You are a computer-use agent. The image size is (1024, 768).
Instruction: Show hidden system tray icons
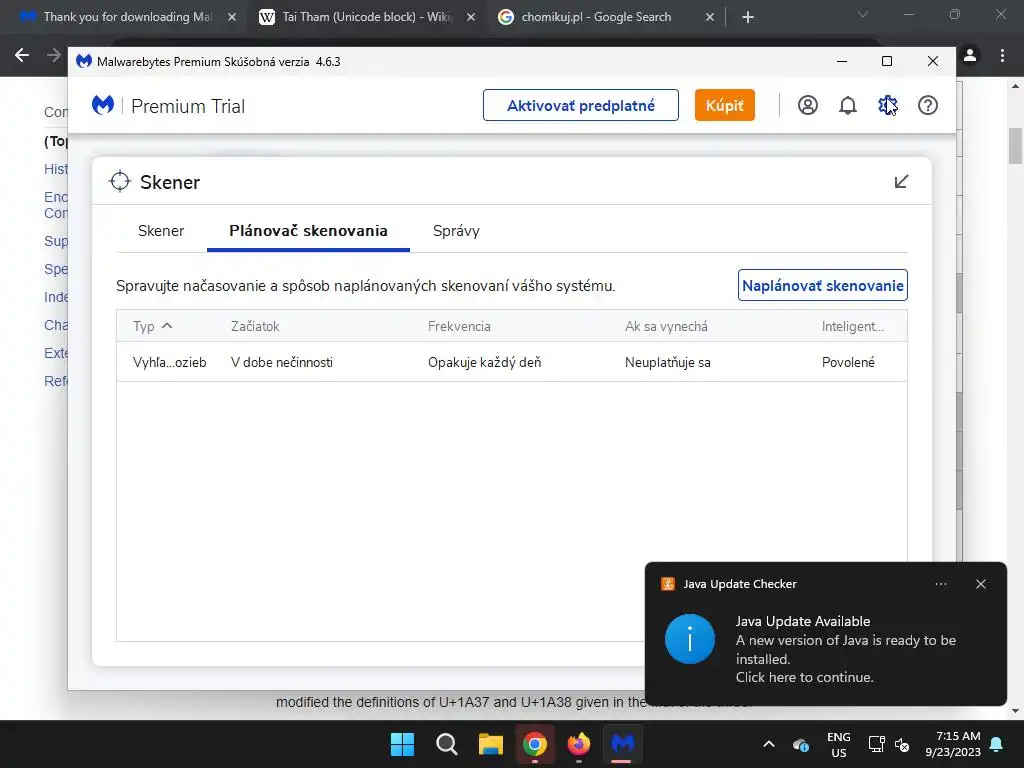[x=769, y=744]
